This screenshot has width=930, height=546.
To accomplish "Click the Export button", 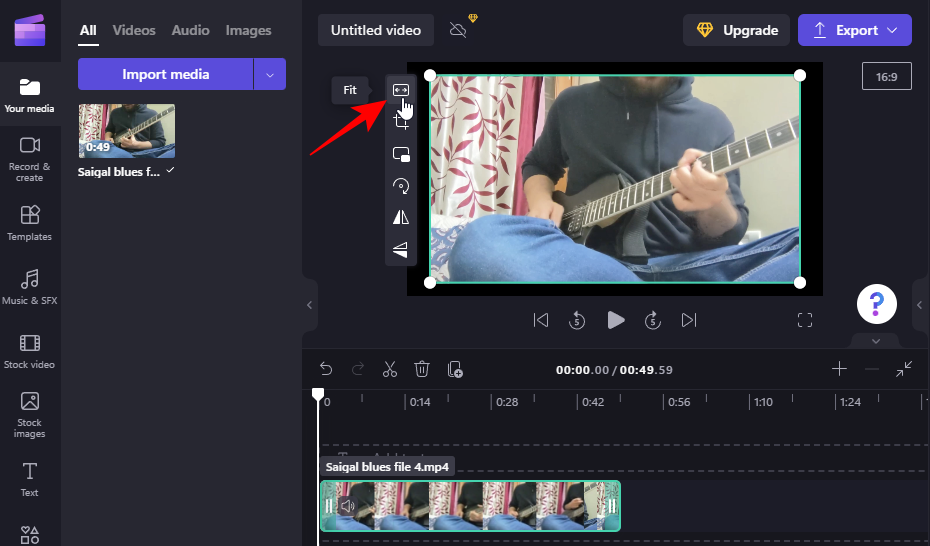I will point(854,30).
